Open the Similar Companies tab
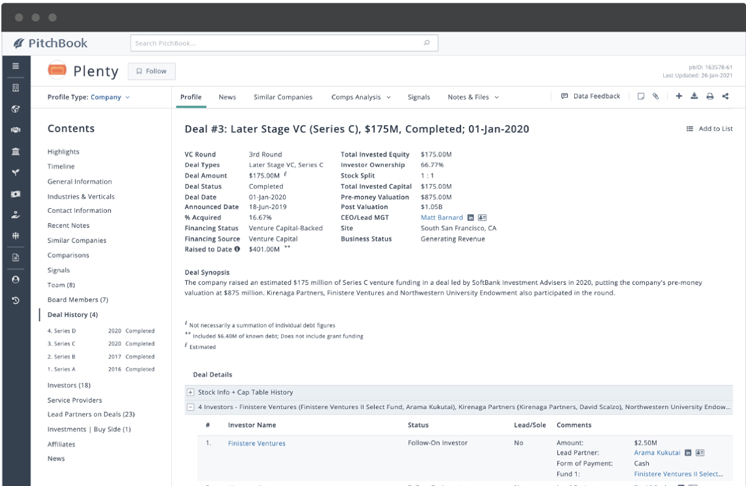746x486 pixels. (x=283, y=97)
